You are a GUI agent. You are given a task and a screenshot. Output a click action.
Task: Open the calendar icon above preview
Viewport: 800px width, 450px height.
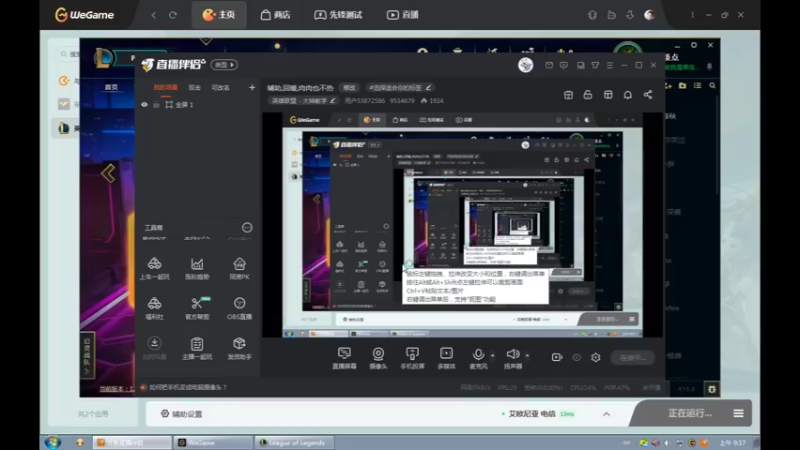[x=568, y=95]
